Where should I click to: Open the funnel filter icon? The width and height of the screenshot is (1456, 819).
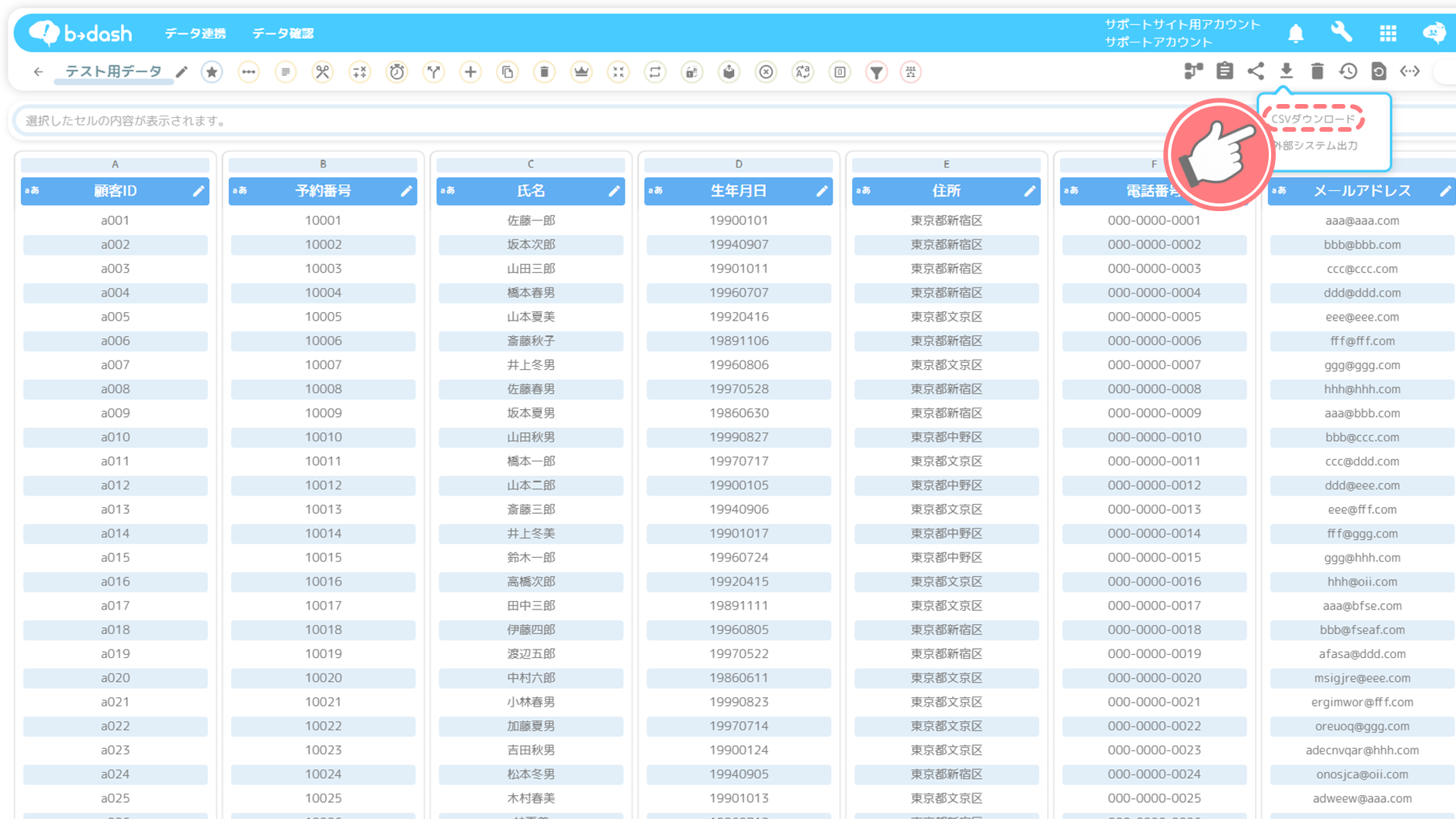coord(877,72)
